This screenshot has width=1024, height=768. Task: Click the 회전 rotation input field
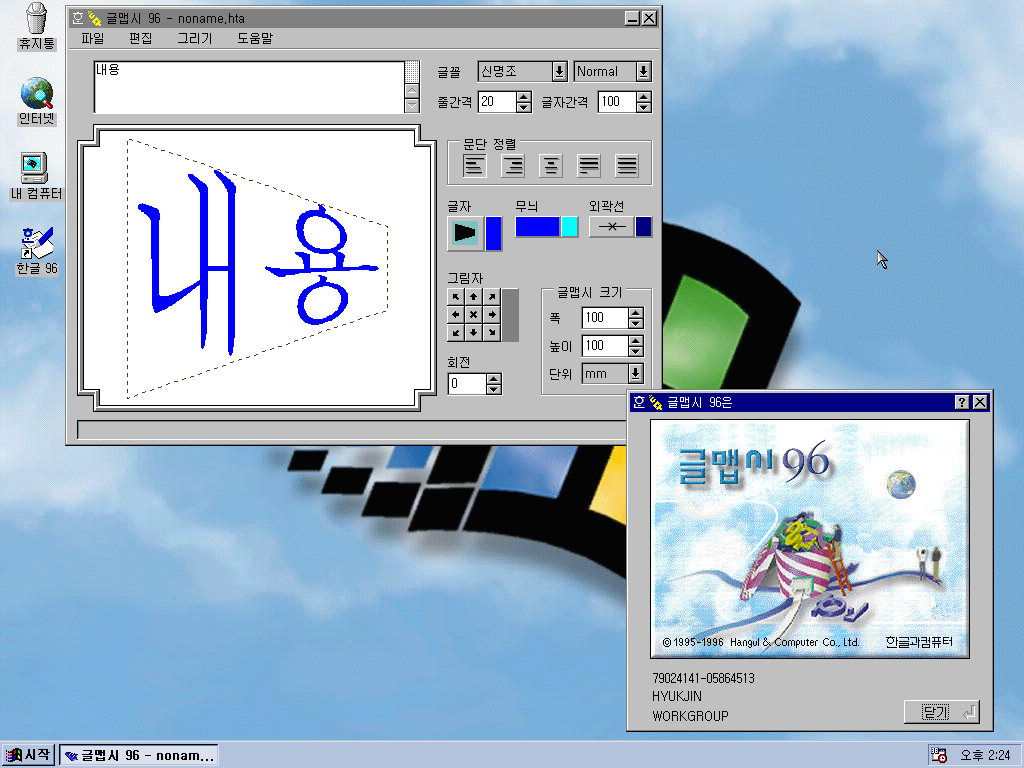tap(468, 384)
